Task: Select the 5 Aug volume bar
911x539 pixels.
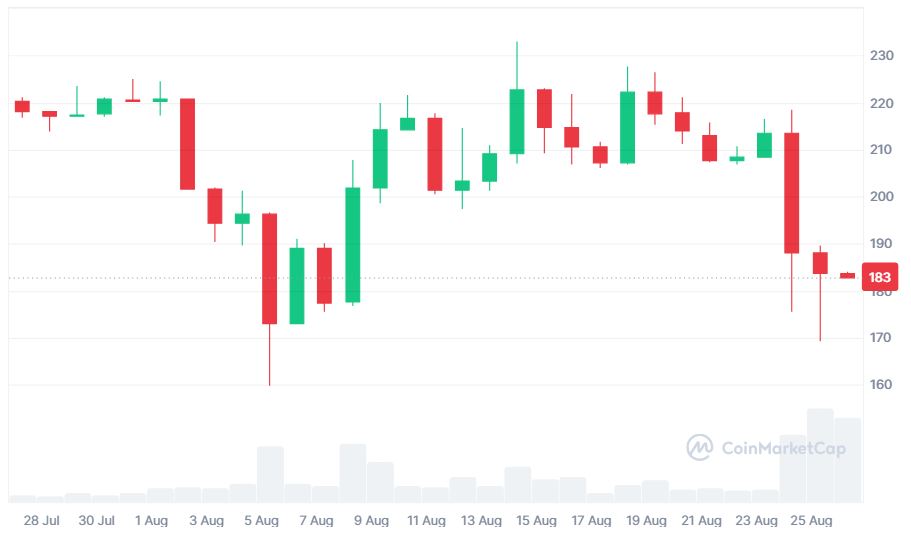Action: [270, 474]
